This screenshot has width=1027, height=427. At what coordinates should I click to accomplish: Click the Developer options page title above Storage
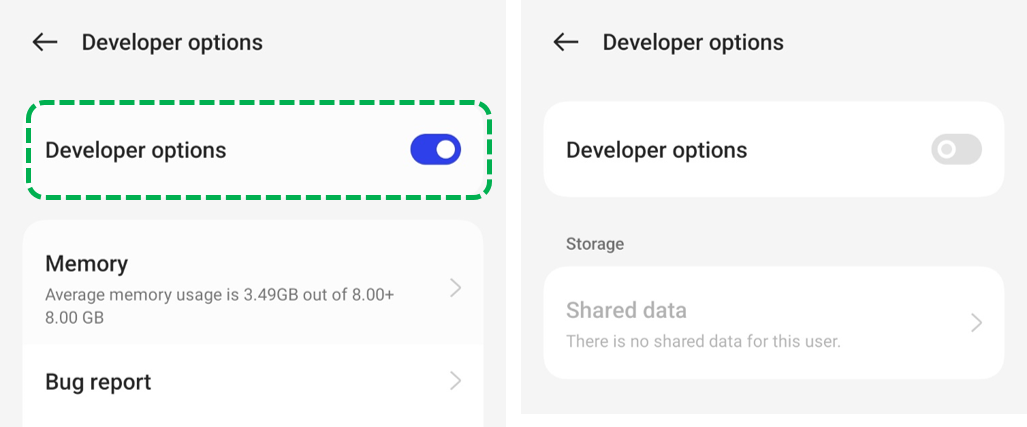pyautogui.click(x=693, y=43)
